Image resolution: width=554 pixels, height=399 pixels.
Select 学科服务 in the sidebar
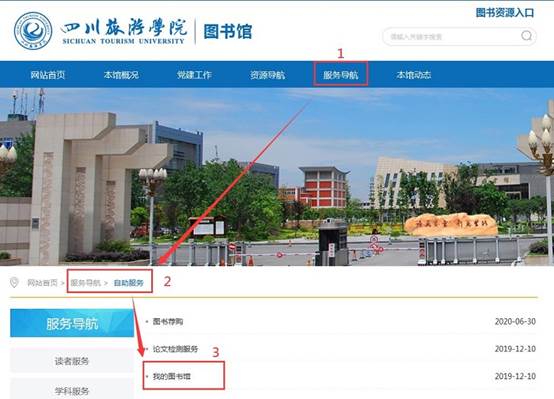[x=72, y=391]
